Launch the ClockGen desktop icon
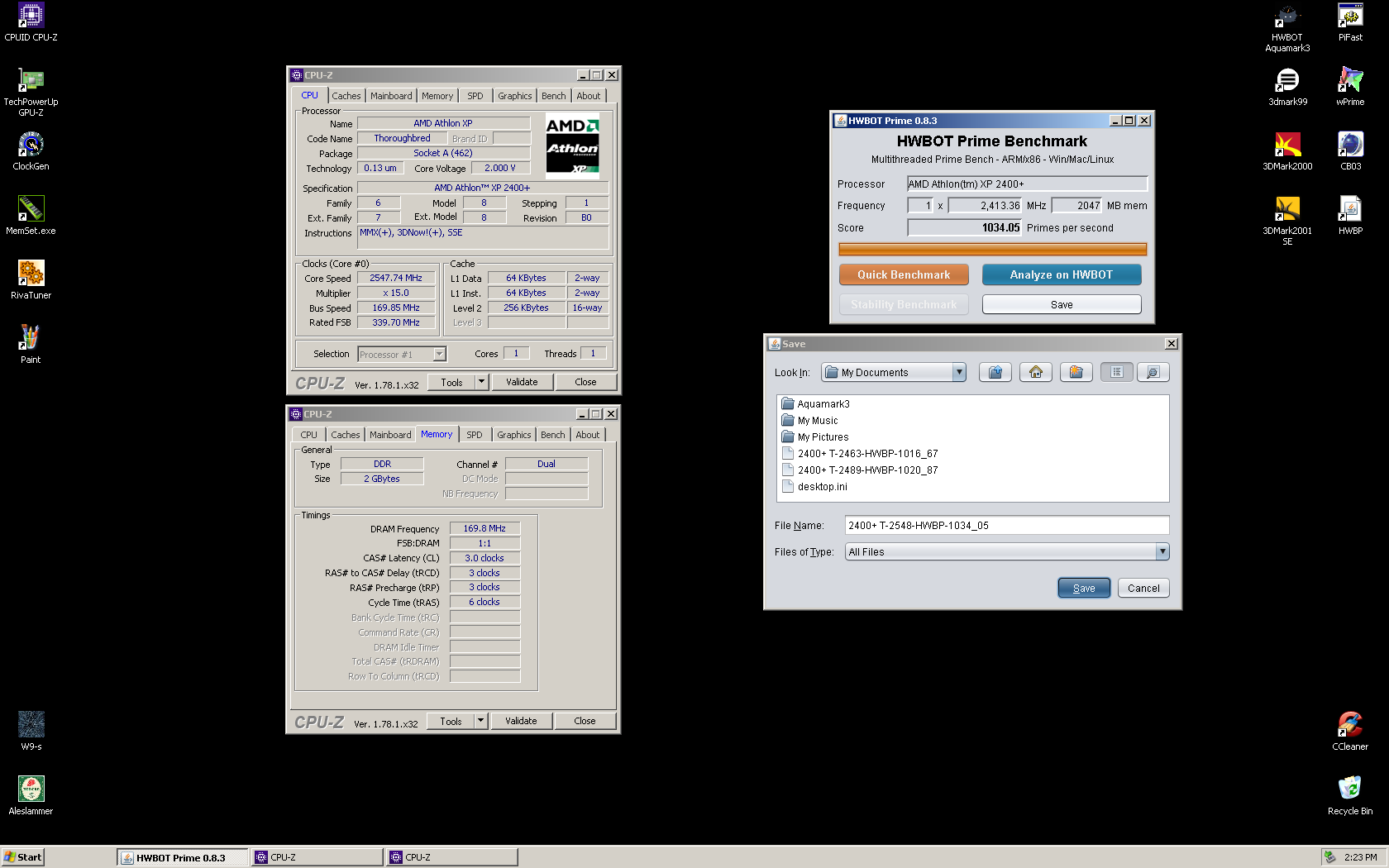 [31, 151]
